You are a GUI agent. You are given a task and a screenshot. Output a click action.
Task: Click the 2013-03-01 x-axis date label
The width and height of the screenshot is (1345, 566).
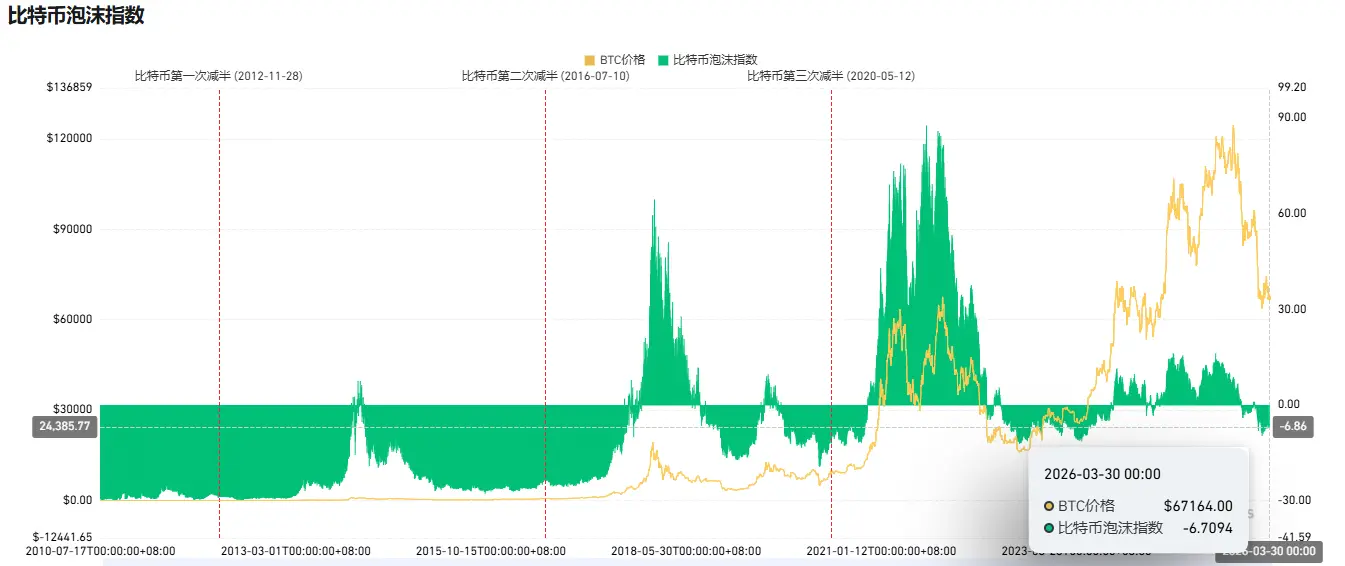click(296, 551)
